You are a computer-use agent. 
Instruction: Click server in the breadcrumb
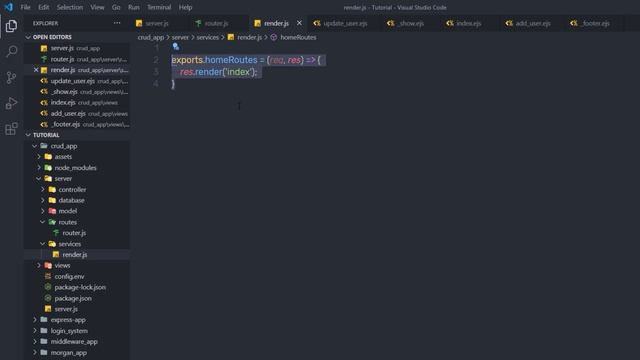180,37
